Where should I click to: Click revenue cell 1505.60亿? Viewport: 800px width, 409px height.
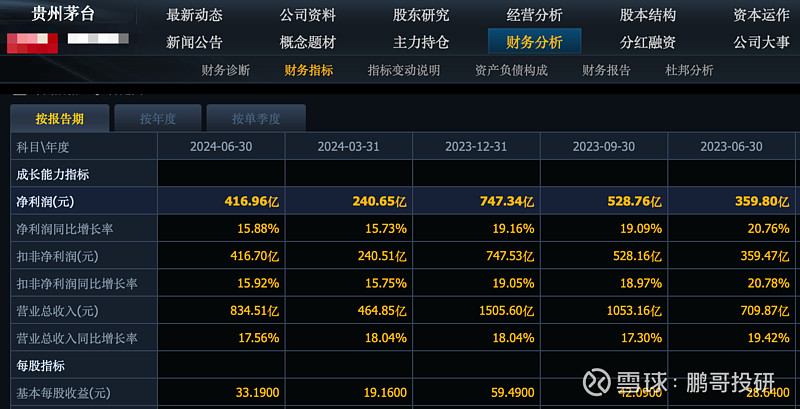click(x=505, y=311)
